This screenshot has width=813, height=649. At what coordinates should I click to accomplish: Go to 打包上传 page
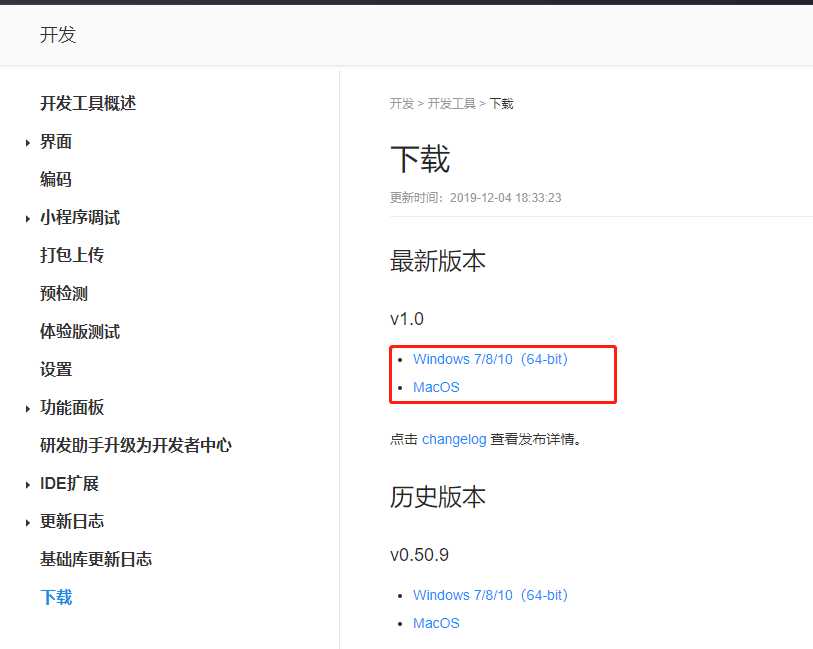pos(72,256)
